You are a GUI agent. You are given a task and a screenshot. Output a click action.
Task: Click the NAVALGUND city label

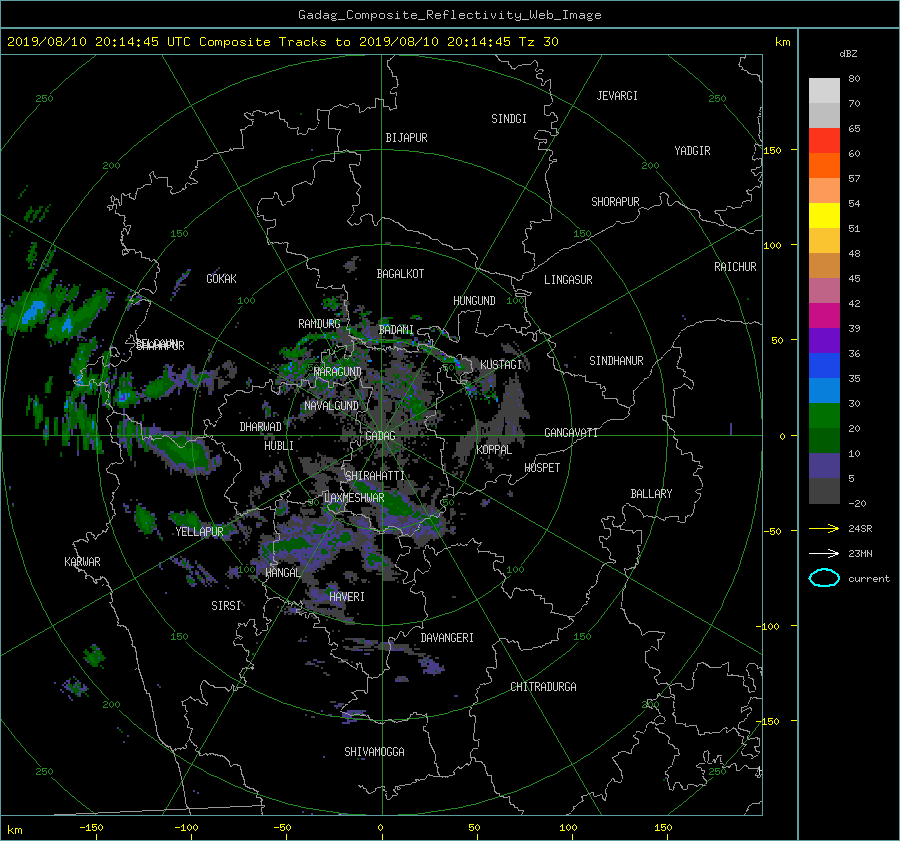[x=331, y=406]
